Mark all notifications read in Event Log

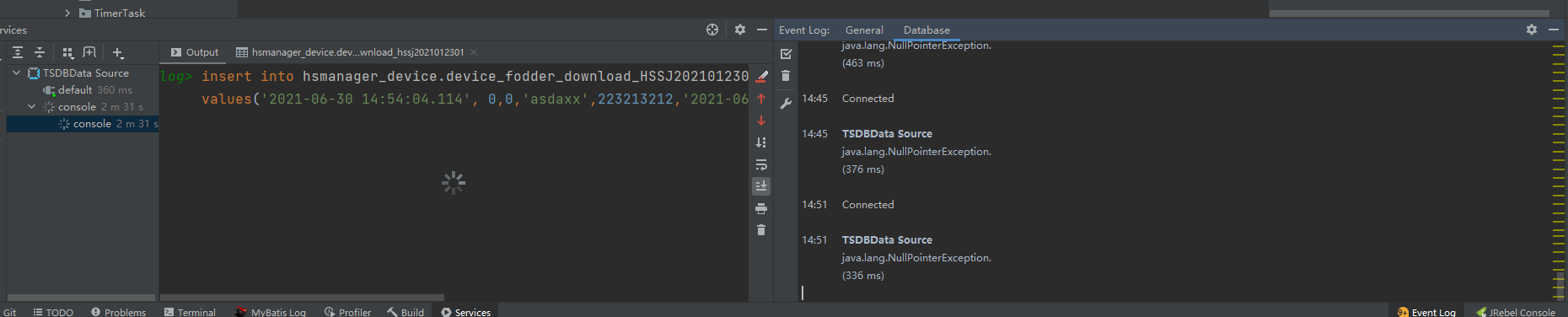click(787, 54)
